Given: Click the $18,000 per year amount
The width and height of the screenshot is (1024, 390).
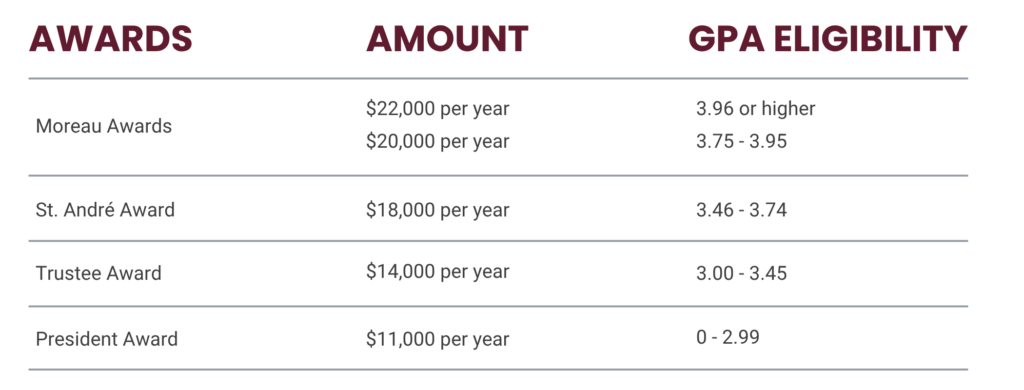Looking at the screenshot, I should (x=438, y=210).
